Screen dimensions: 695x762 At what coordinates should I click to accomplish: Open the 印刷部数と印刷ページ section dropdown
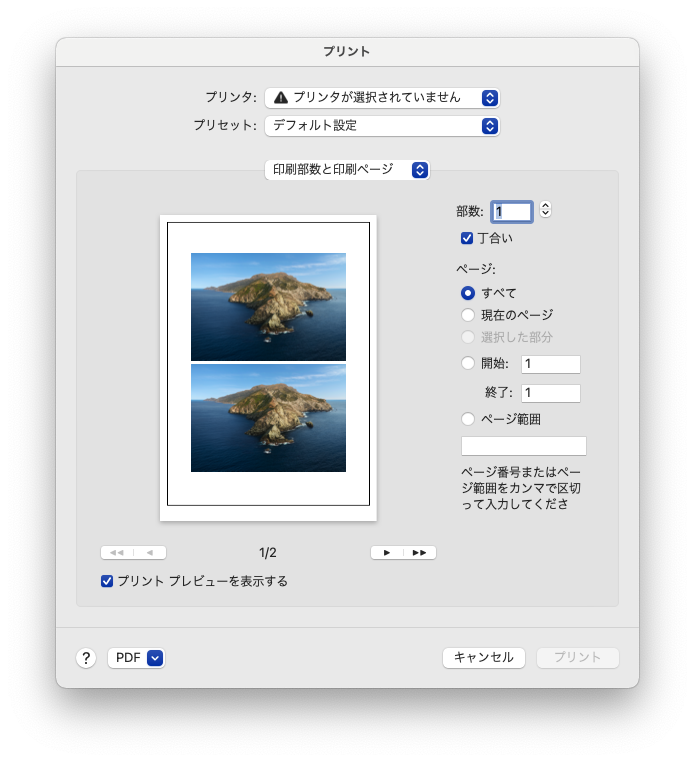(x=347, y=170)
